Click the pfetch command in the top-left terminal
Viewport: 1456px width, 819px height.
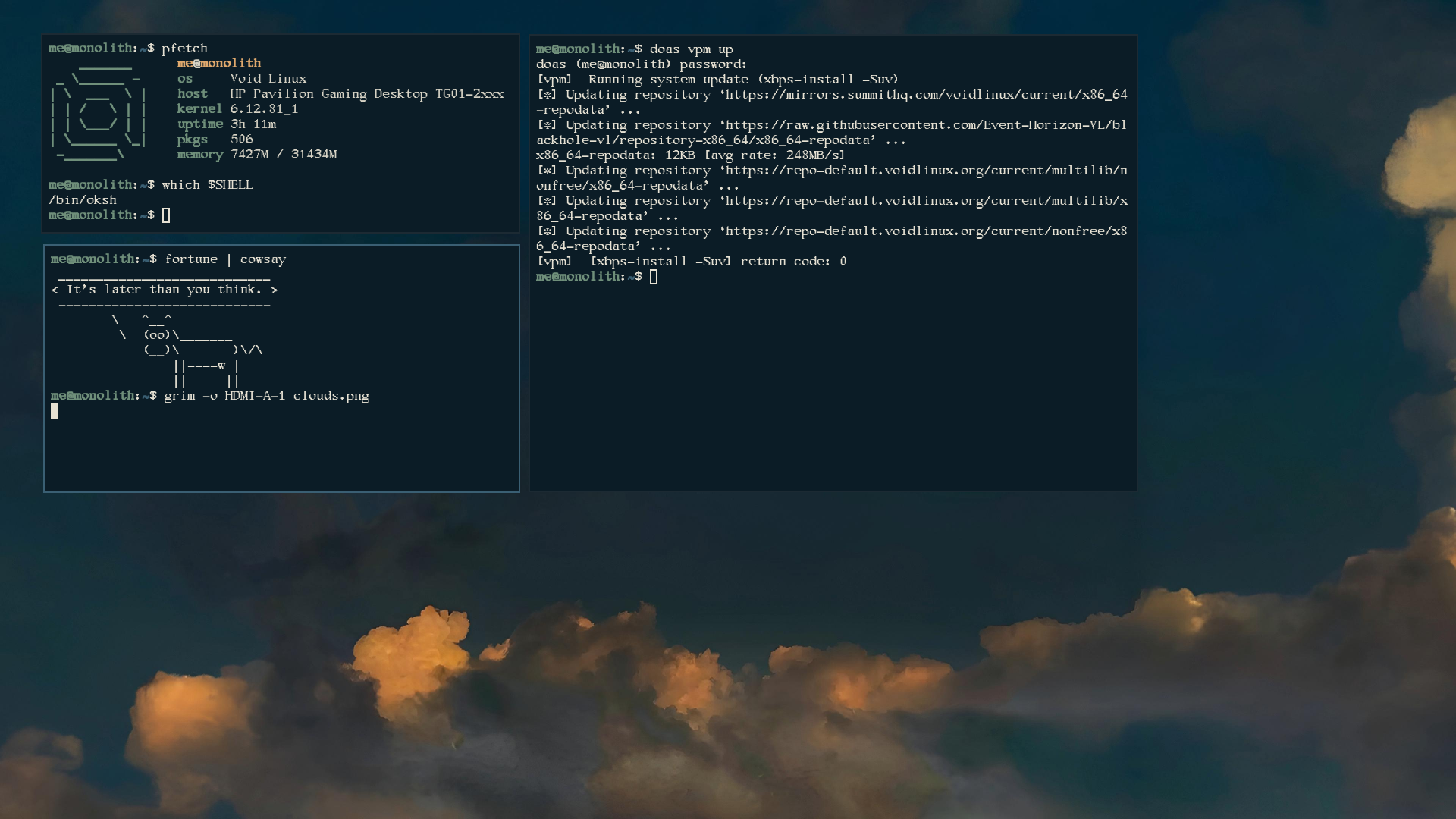pyautogui.click(x=184, y=49)
